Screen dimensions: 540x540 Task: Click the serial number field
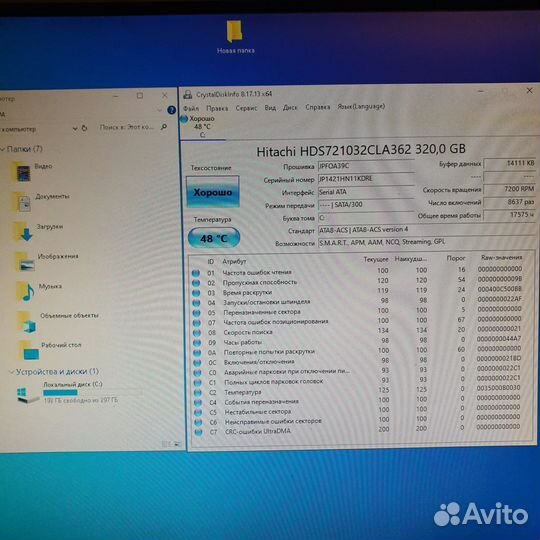tap(366, 179)
